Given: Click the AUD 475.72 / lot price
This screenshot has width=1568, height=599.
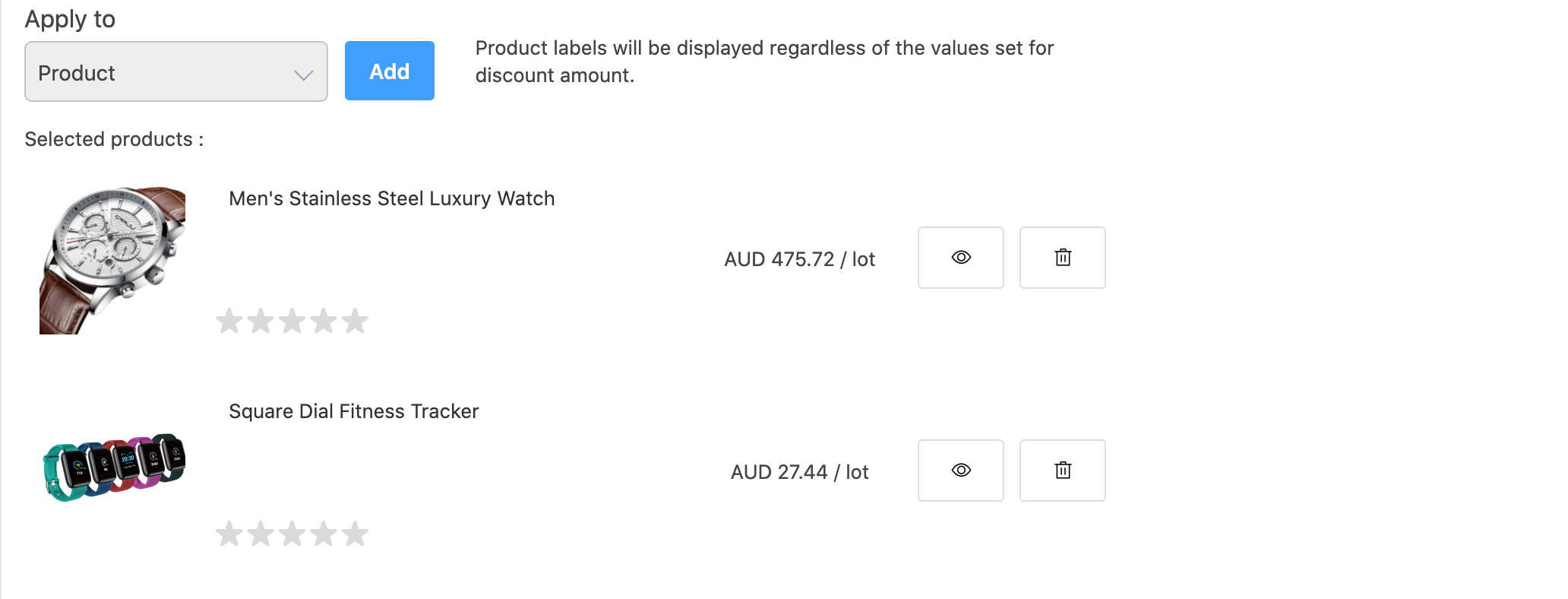Looking at the screenshot, I should click(x=799, y=259).
